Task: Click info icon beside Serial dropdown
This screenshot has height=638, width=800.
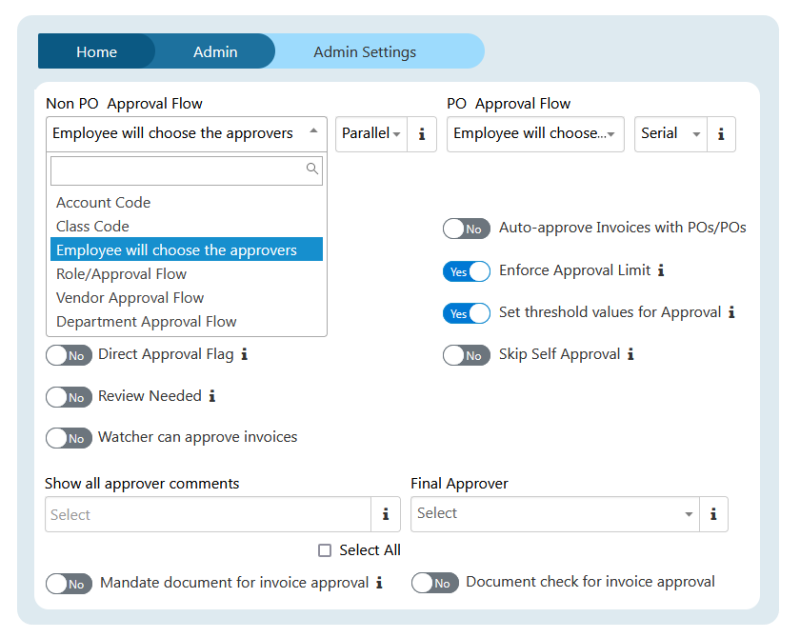Action: (721, 134)
